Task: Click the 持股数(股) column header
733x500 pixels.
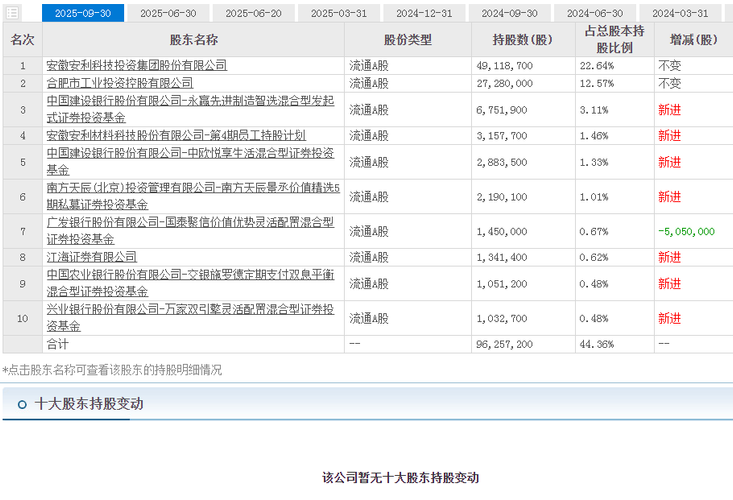Action: tap(523, 40)
